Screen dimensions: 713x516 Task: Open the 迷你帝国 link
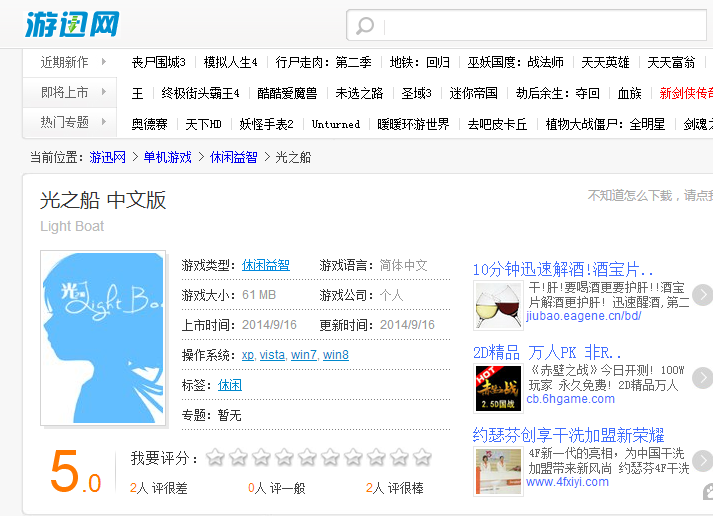pos(473,93)
